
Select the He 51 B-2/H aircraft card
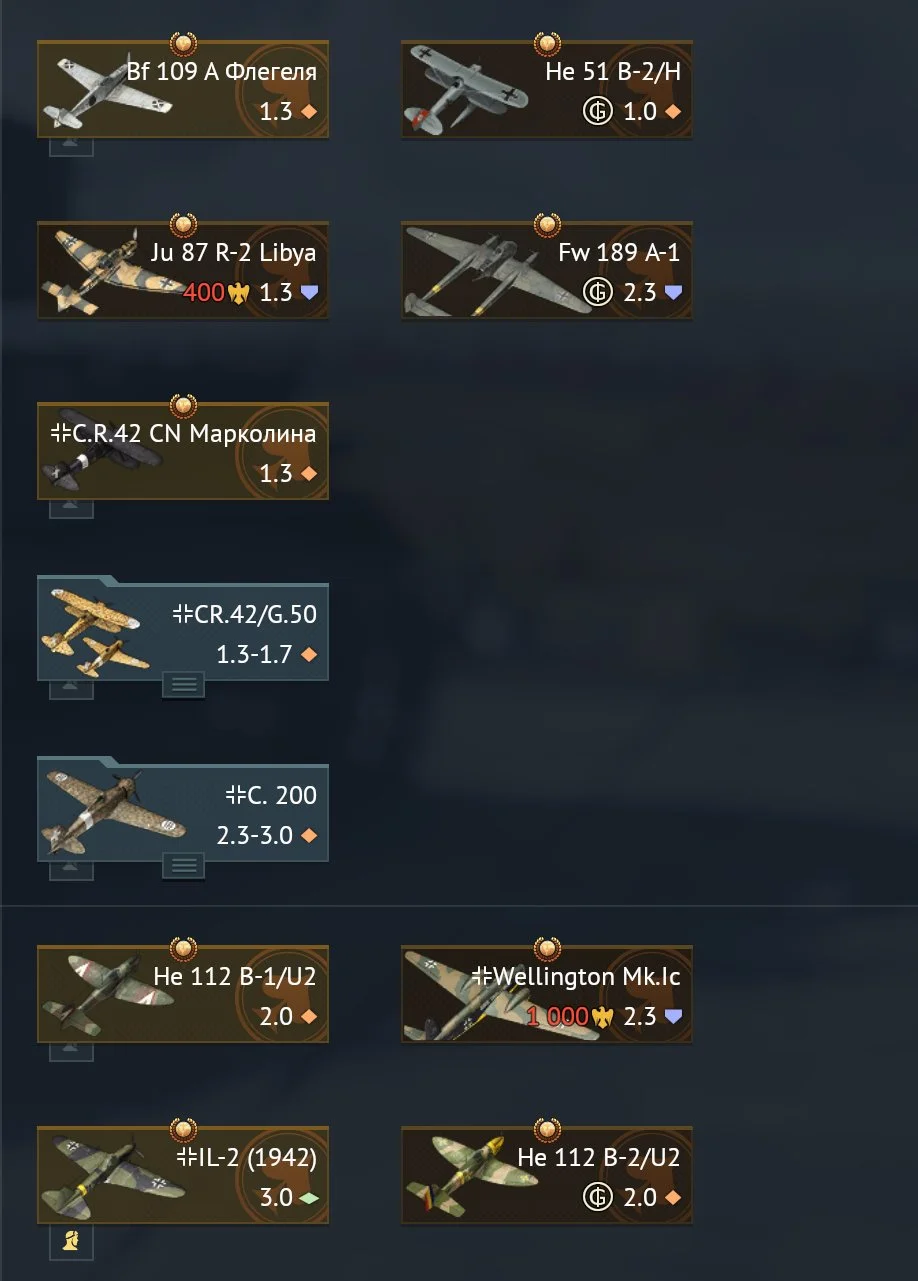click(x=547, y=90)
